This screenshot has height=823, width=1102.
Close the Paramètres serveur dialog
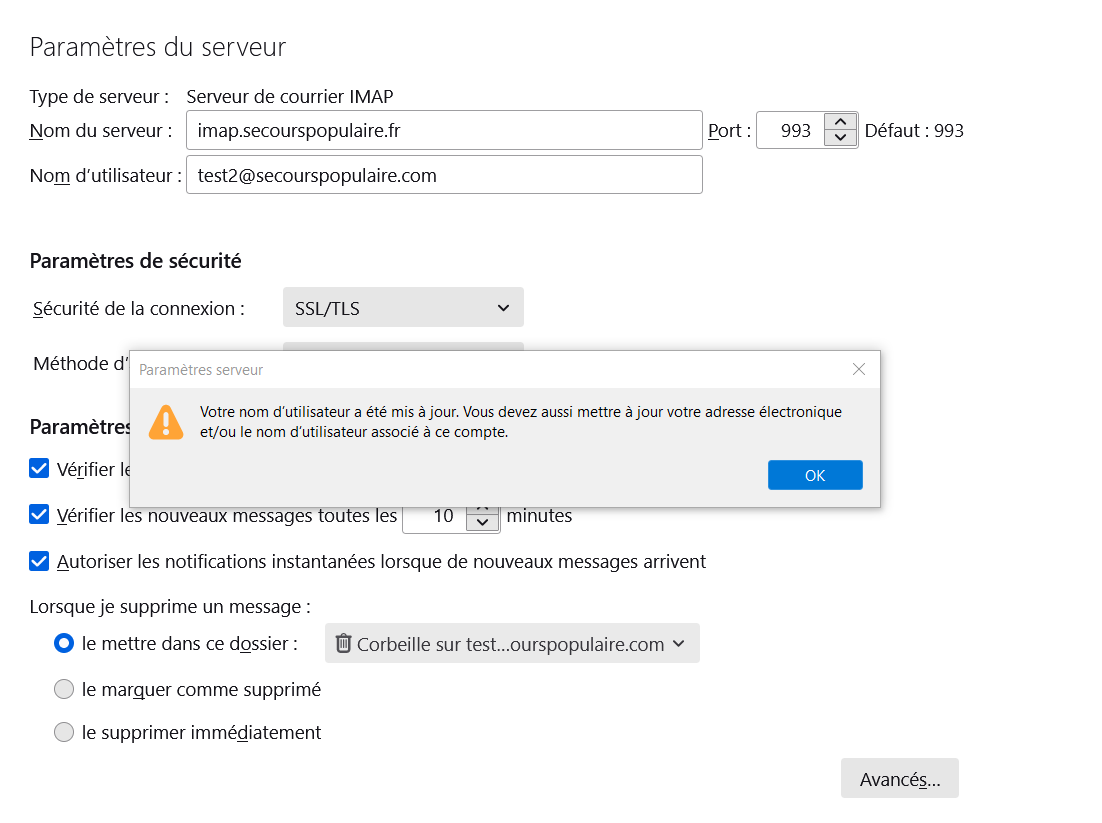tap(858, 369)
